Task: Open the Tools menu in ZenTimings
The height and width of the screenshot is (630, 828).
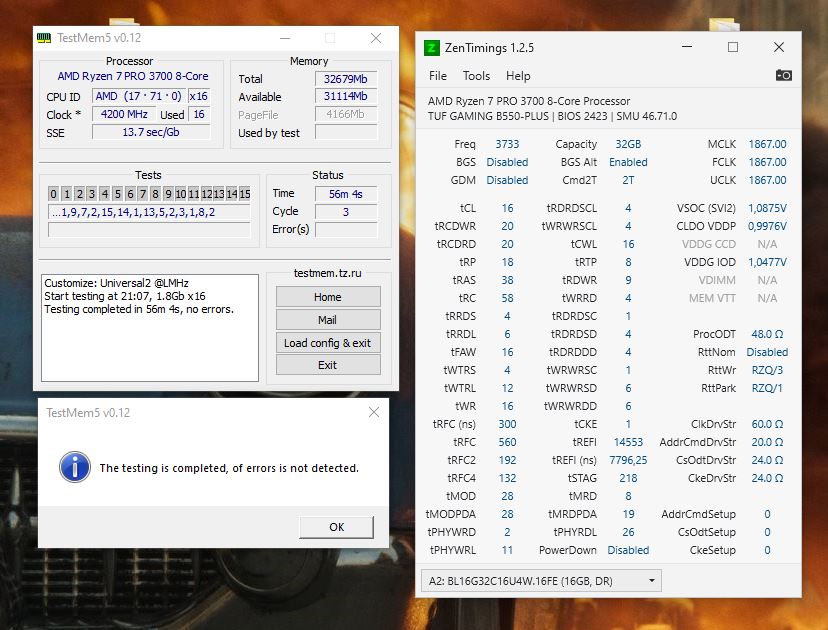Action: (x=476, y=76)
